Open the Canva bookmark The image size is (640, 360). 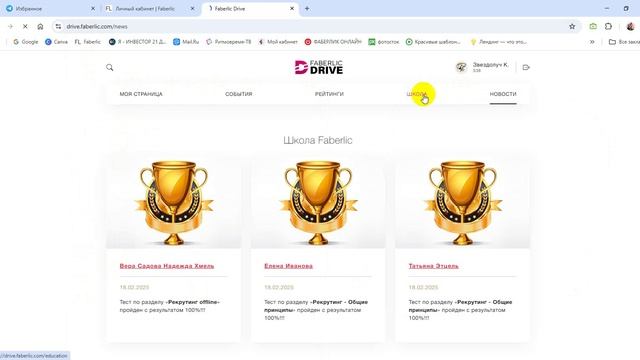[x=56, y=42]
